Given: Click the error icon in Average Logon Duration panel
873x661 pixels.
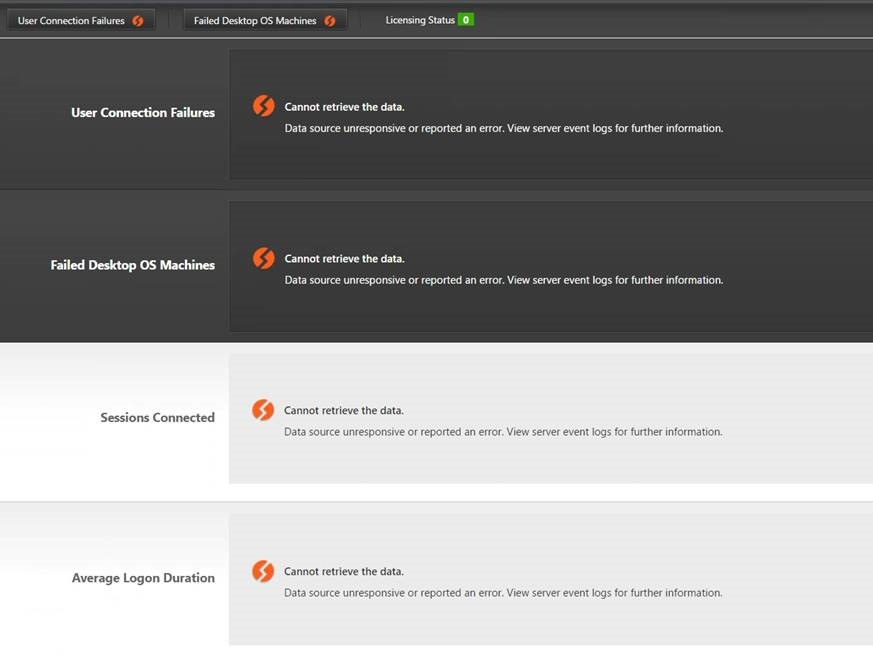Looking at the screenshot, I should [x=263, y=571].
